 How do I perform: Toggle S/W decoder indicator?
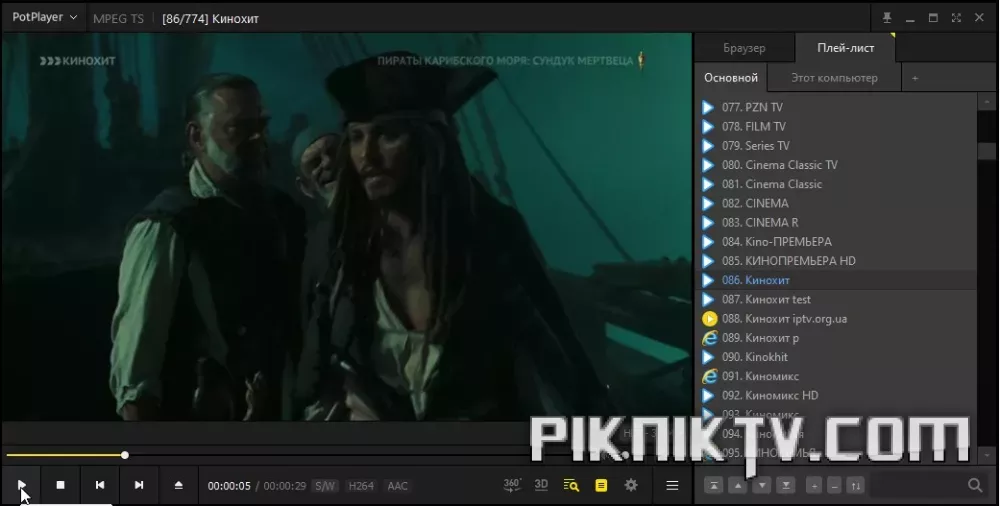click(325, 486)
